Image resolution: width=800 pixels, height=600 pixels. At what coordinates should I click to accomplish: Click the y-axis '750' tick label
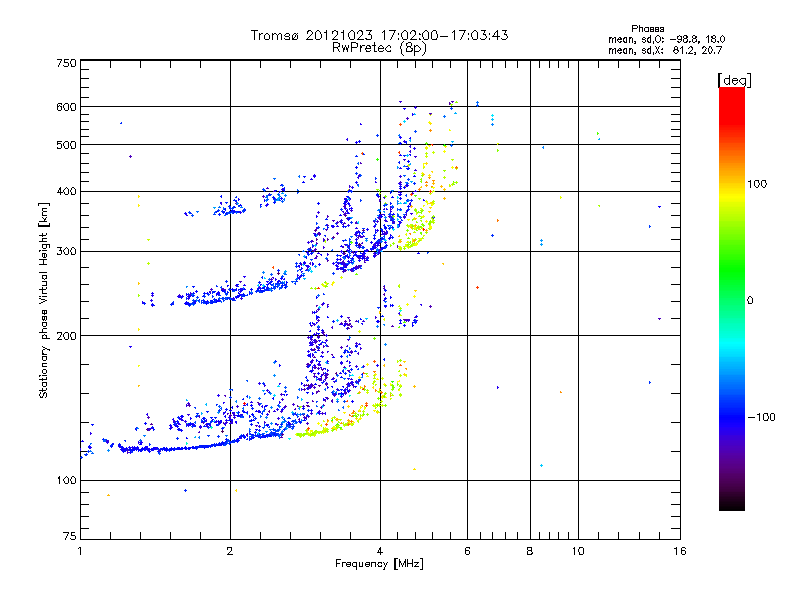[x=66, y=63]
